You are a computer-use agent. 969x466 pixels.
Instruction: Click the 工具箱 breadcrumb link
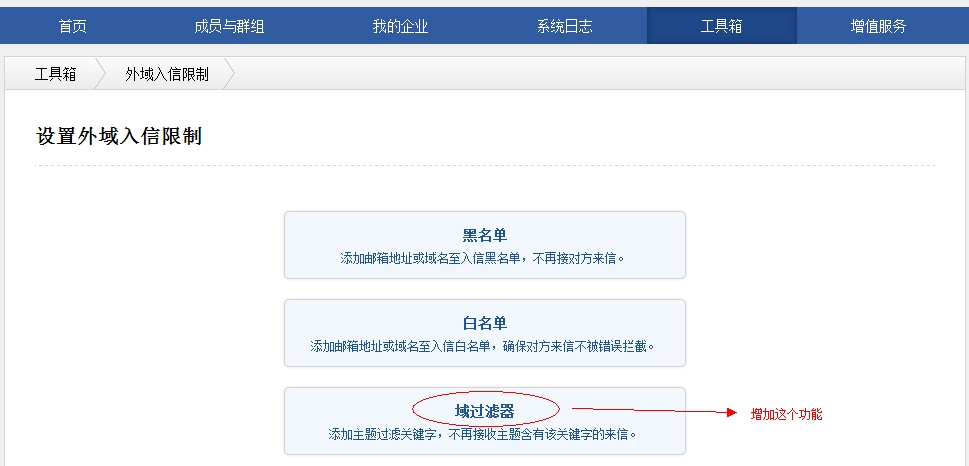coord(55,74)
